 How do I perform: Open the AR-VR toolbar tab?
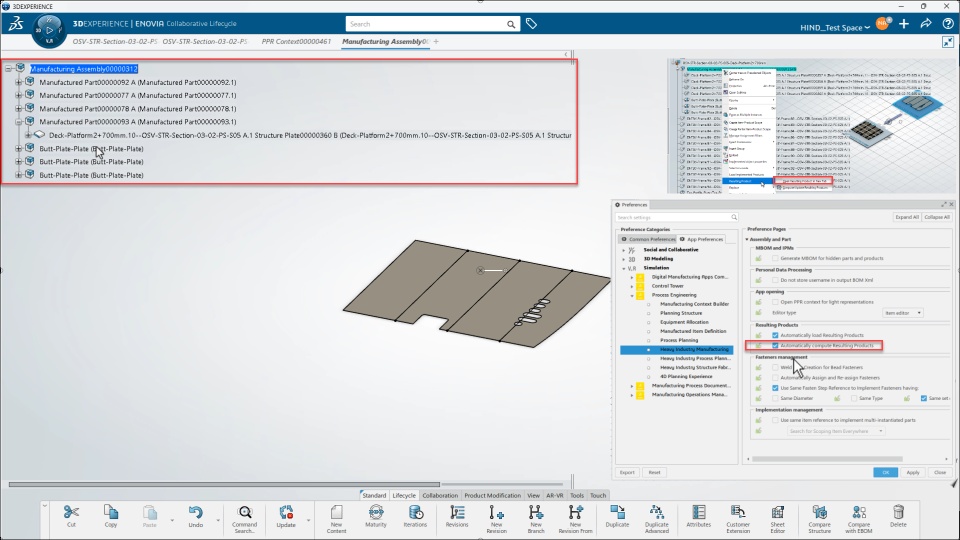tap(555, 495)
